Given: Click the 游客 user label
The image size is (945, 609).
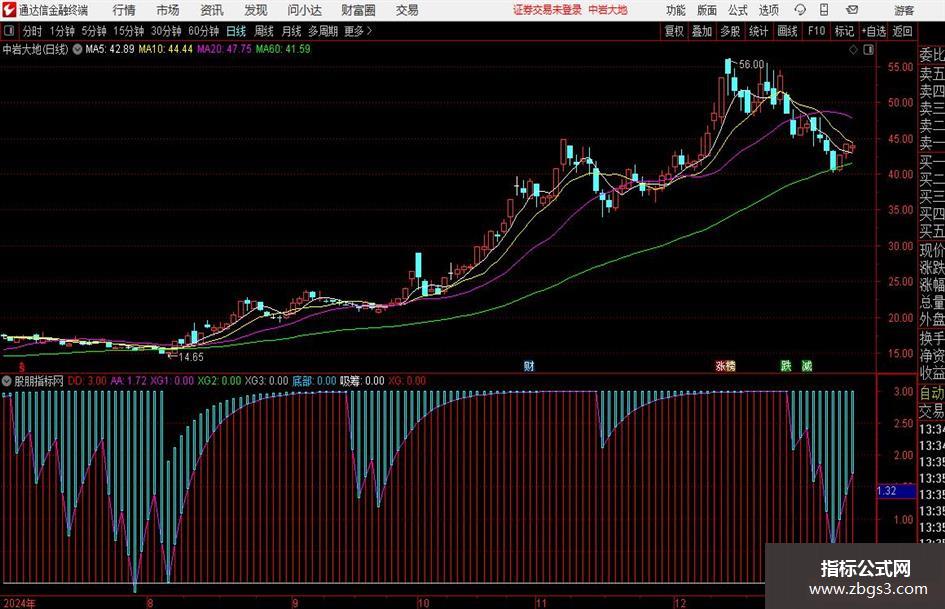Looking at the screenshot, I should point(904,10).
